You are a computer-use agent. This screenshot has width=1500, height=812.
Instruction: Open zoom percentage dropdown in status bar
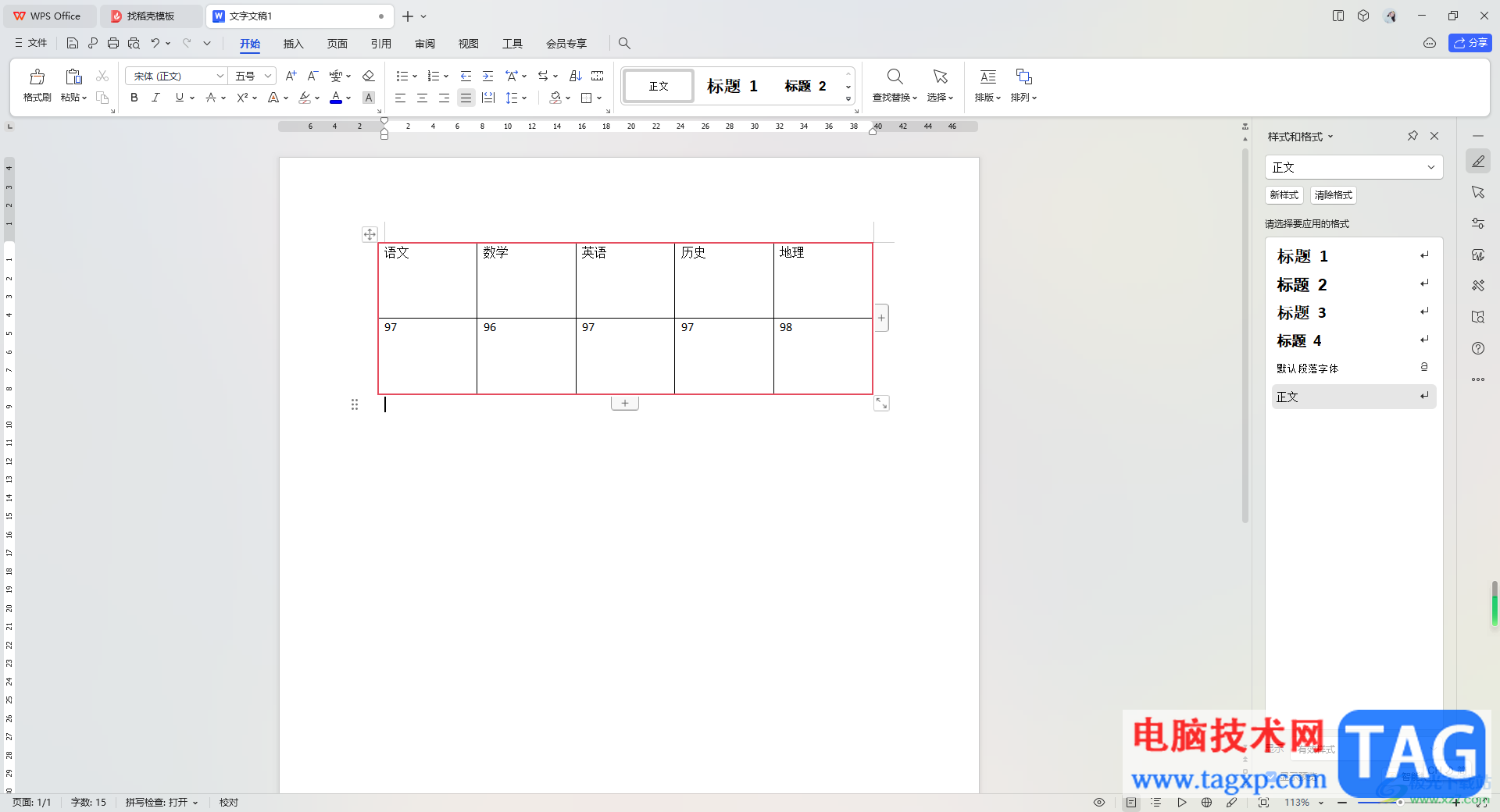(1321, 803)
